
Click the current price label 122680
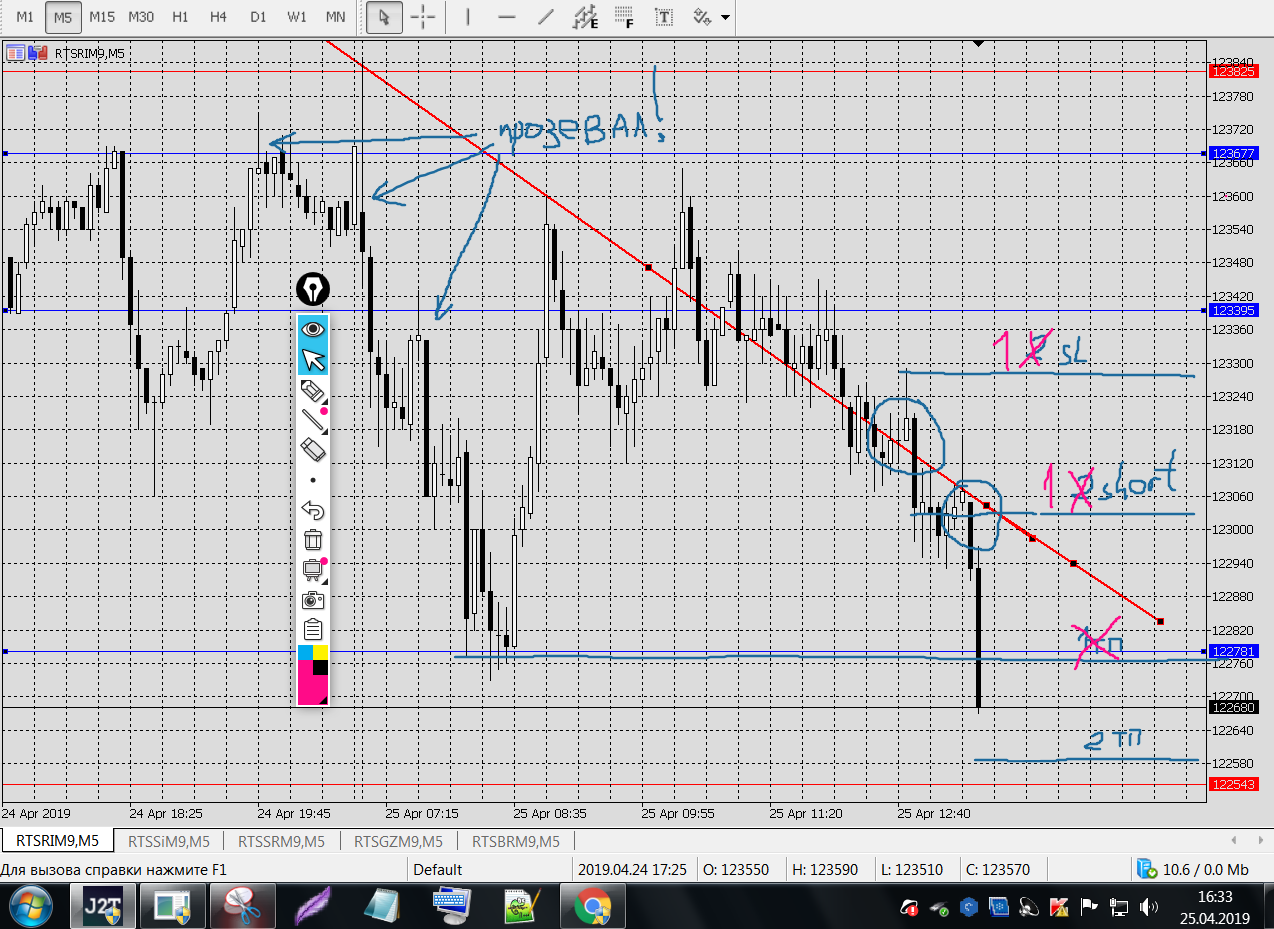pyautogui.click(x=1233, y=708)
